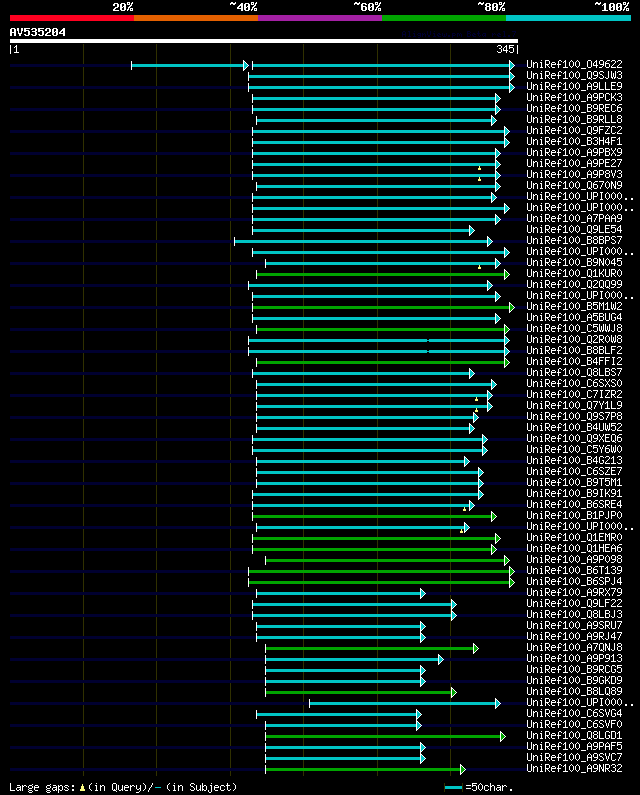Click label UniRef100_C6SXS0
The width and height of the screenshot is (640, 795).
tap(574, 383)
